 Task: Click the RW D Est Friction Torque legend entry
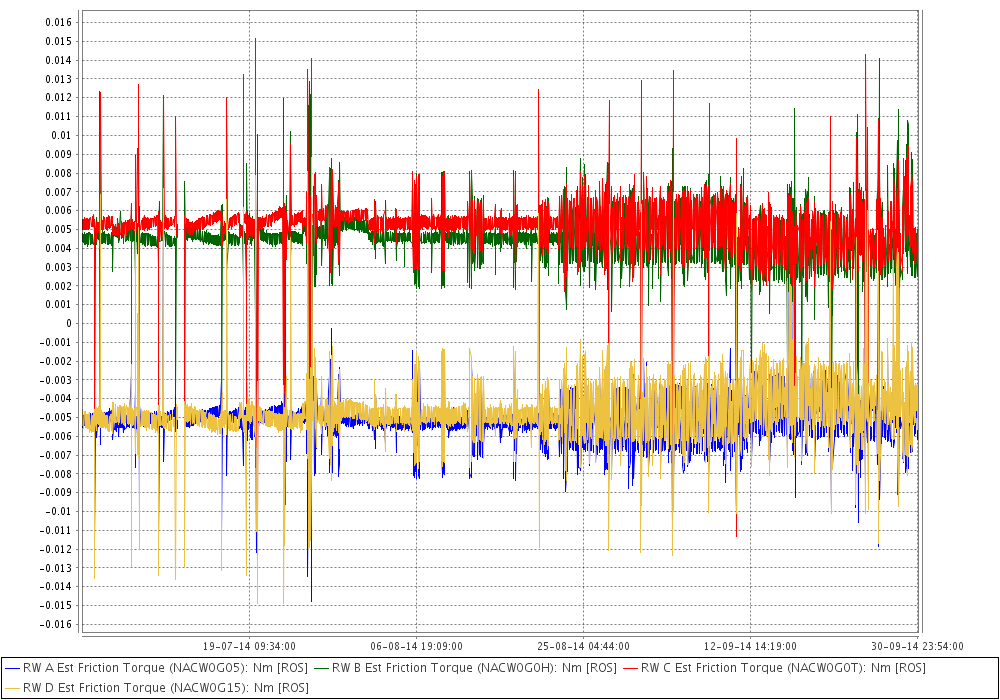click(x=157, y=688)
